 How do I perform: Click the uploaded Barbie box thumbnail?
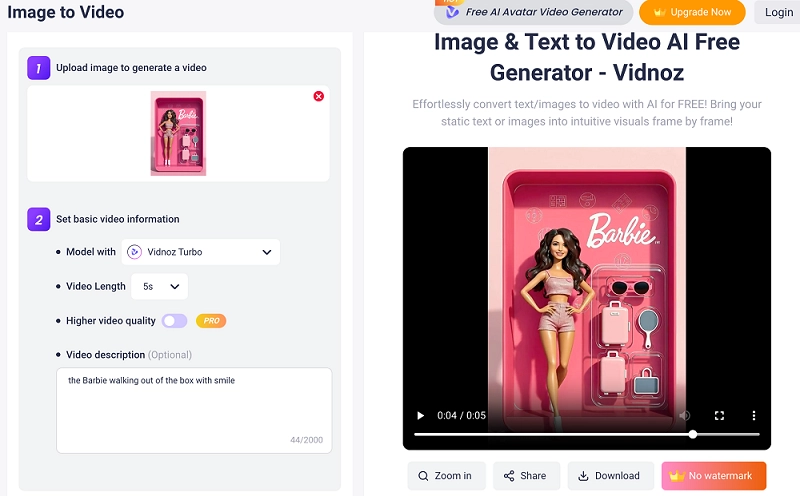click(x=178, y=133)
